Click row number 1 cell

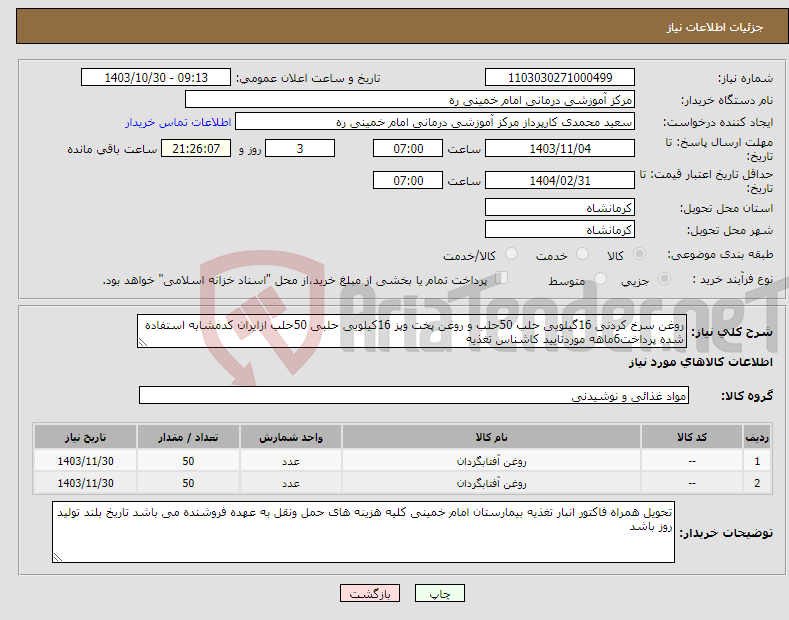757,461
